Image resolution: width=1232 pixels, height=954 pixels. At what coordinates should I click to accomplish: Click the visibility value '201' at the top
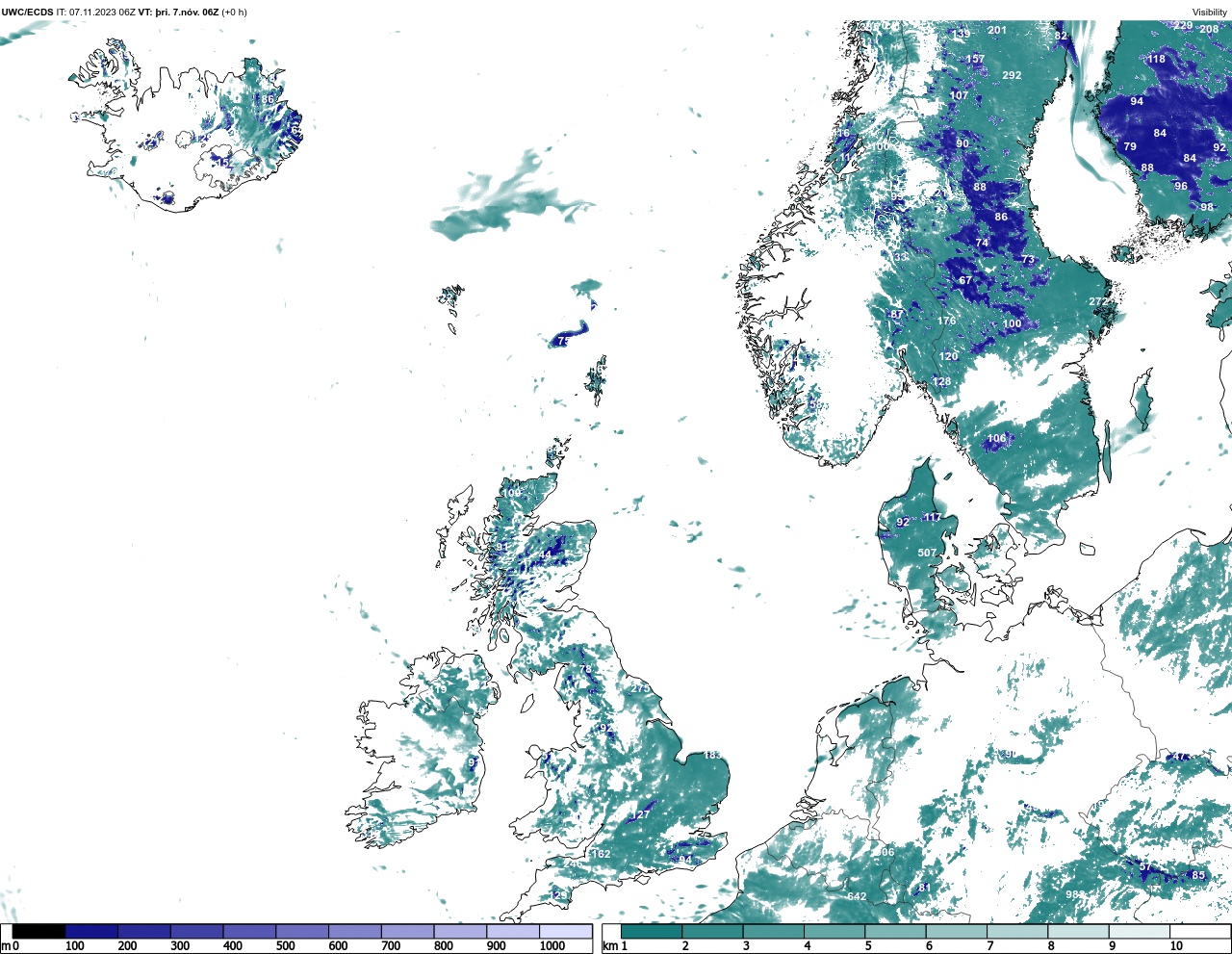point(997,30)
